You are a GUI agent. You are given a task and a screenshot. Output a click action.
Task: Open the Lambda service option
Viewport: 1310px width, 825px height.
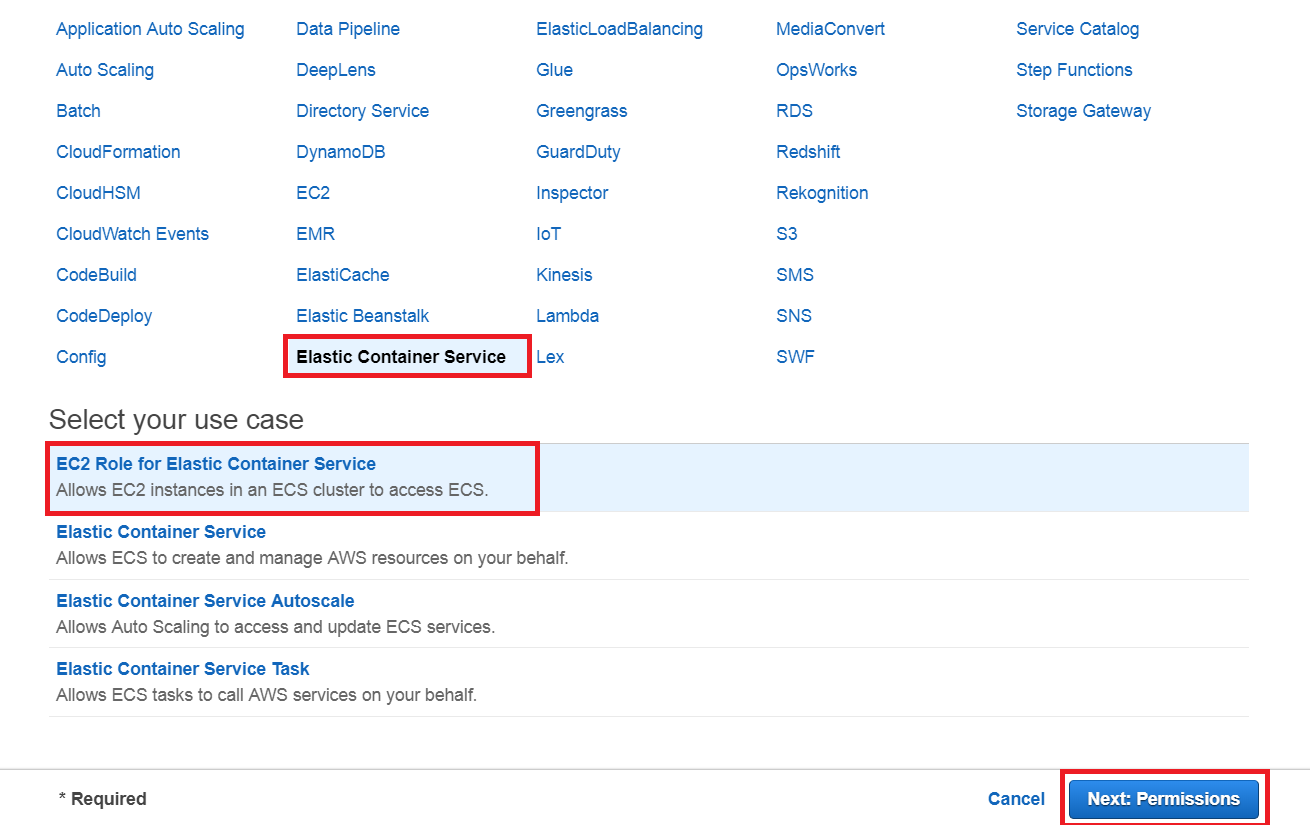567,315
